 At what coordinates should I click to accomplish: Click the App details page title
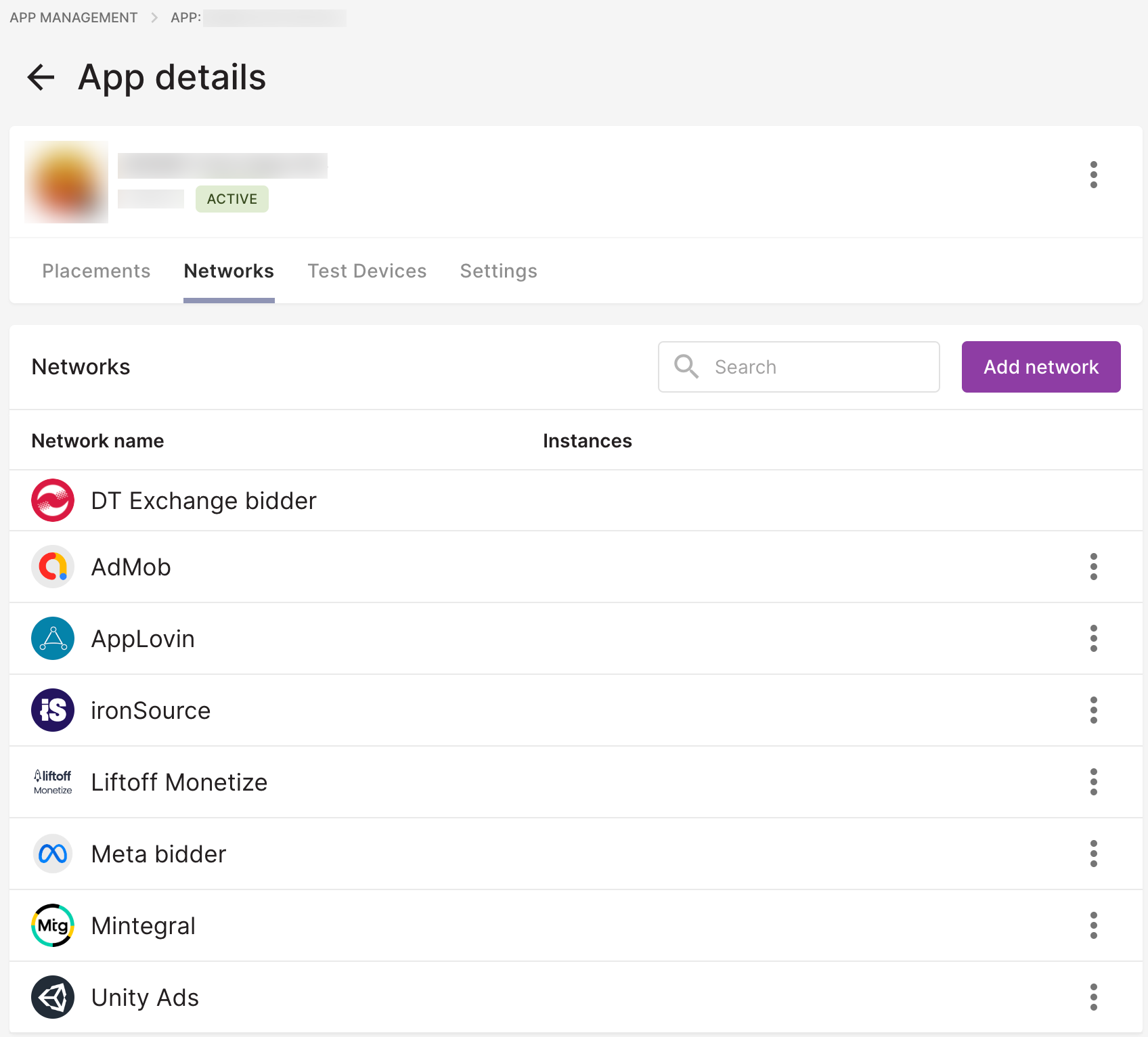coord(172,77)
